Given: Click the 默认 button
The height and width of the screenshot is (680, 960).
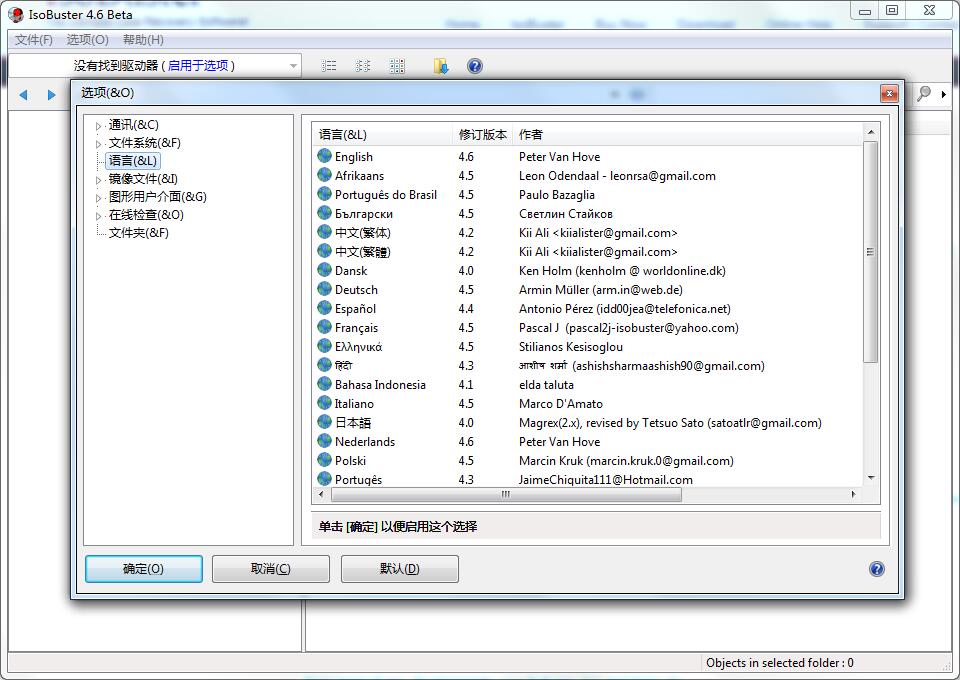Looking at the screenshot, I should click(x=399, y=569).
